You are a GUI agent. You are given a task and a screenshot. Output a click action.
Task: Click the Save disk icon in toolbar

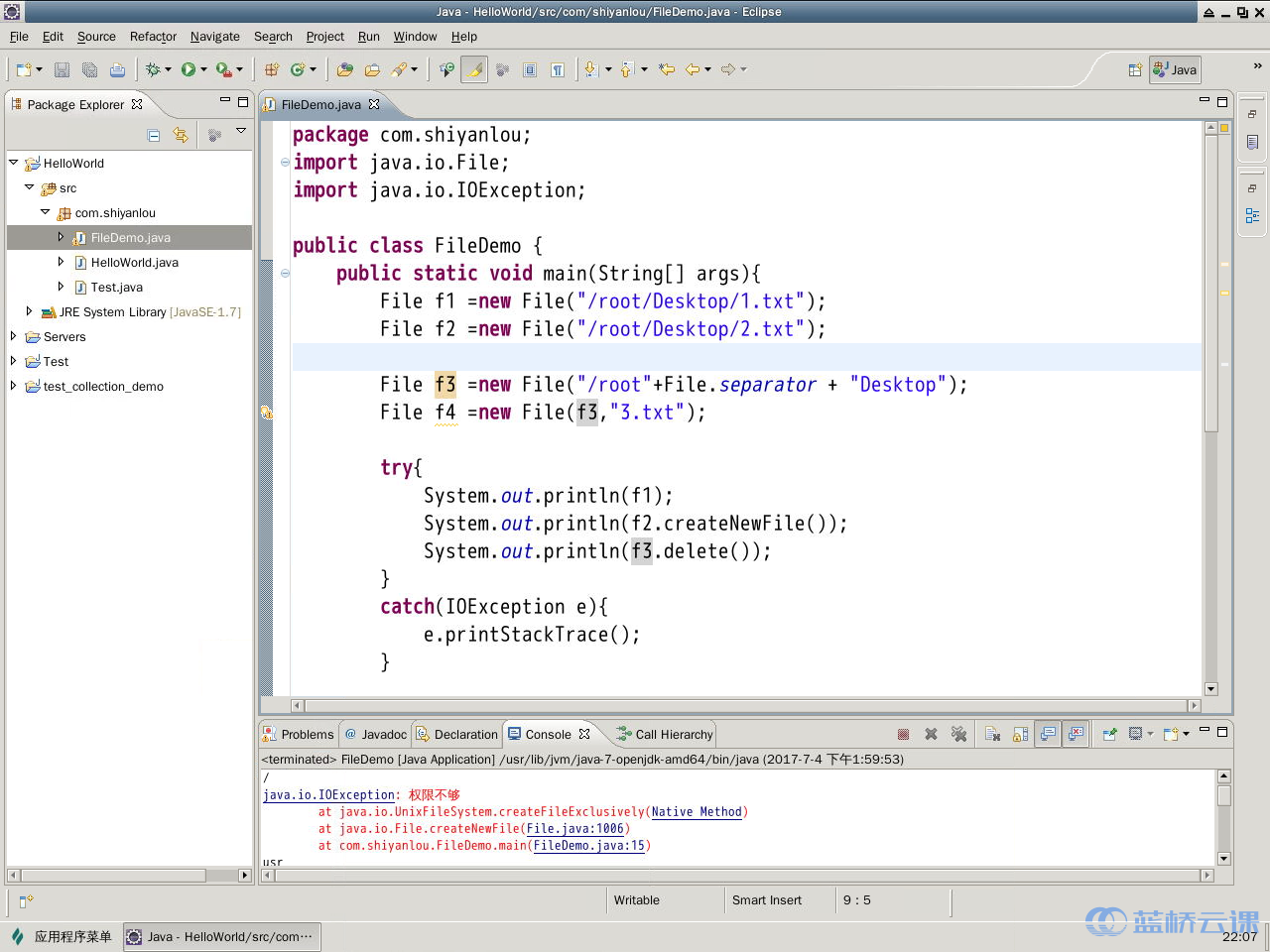(x=62, y=69)
